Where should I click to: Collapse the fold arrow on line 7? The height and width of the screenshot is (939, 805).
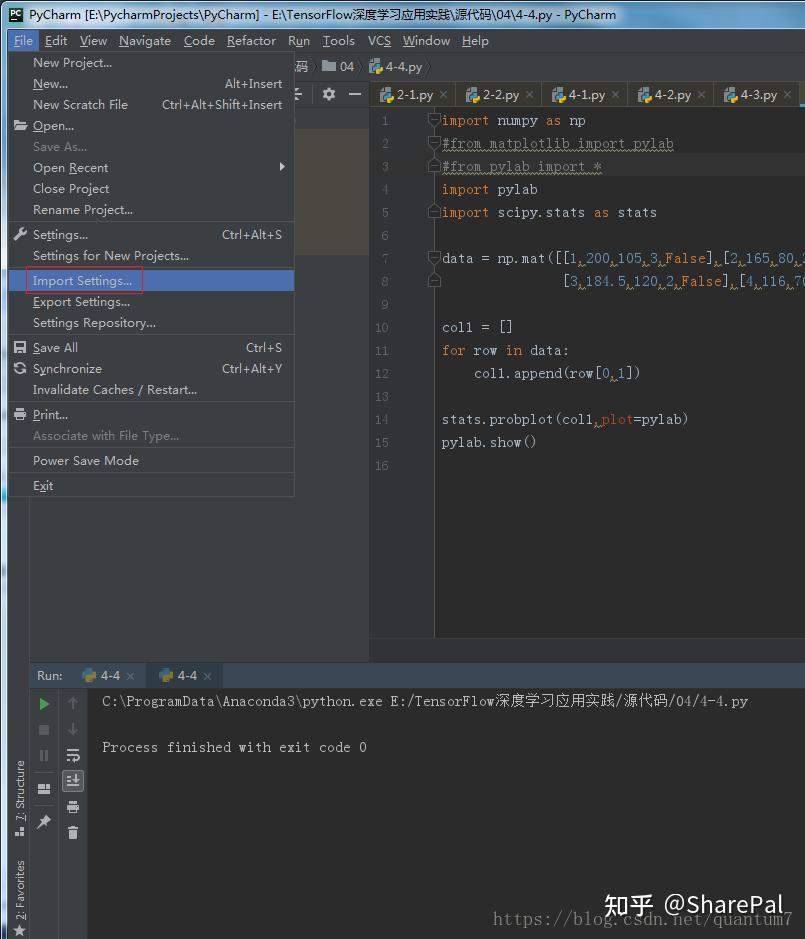point(433,257)
